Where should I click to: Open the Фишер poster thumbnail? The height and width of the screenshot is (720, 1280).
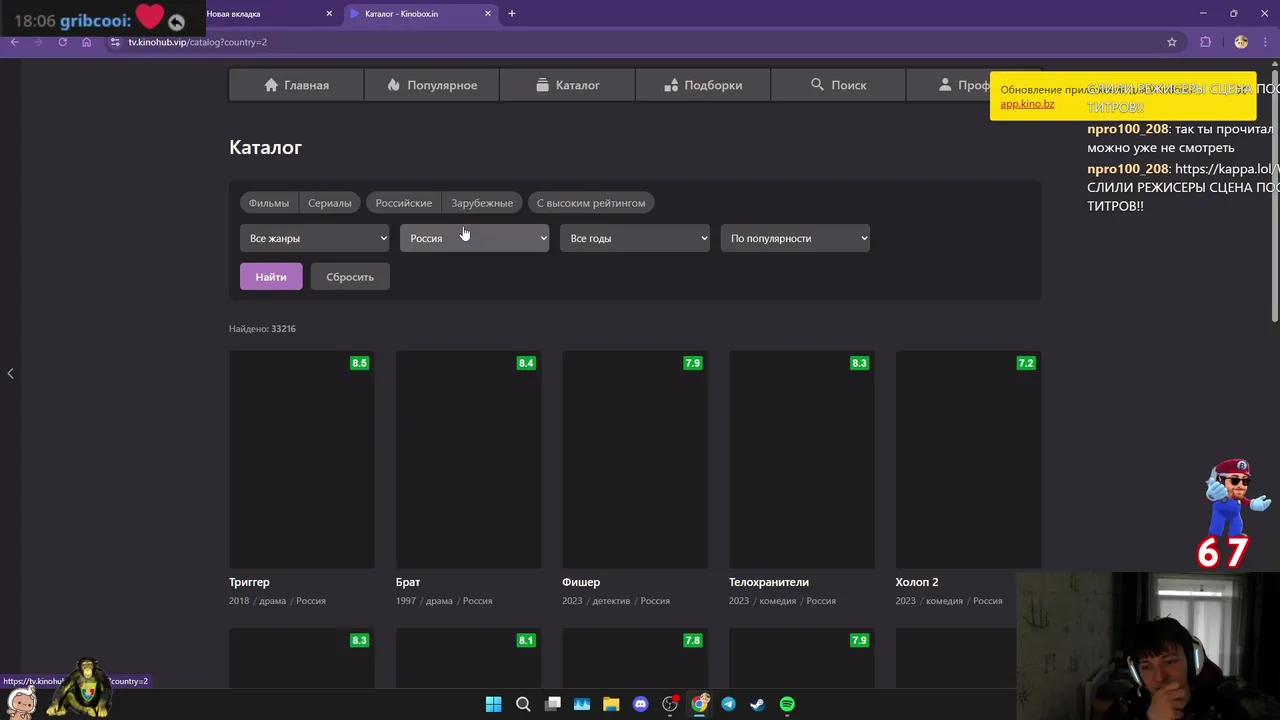point(635,459)
